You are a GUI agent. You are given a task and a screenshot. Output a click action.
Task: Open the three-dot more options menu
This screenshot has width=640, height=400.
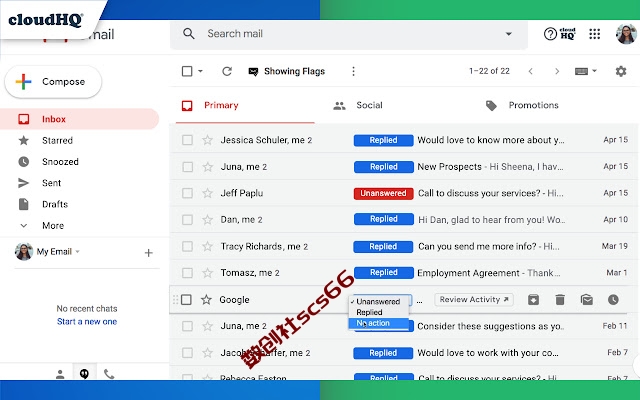coord(353,71)
